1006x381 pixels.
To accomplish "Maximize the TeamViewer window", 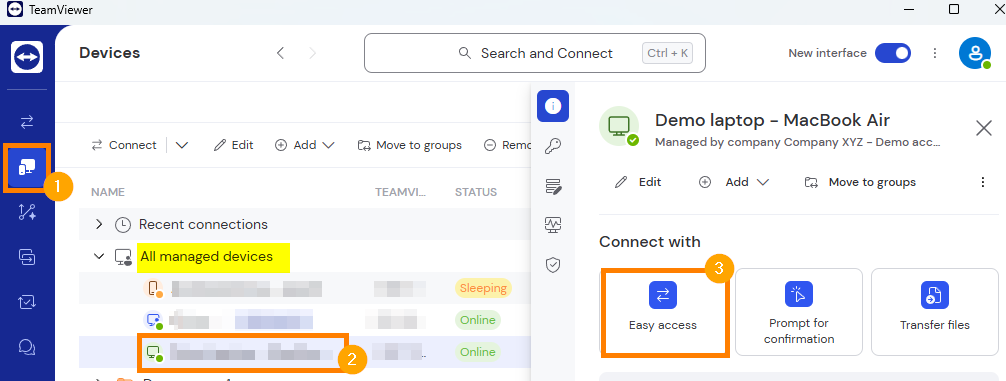I will (x=954, y=9).
